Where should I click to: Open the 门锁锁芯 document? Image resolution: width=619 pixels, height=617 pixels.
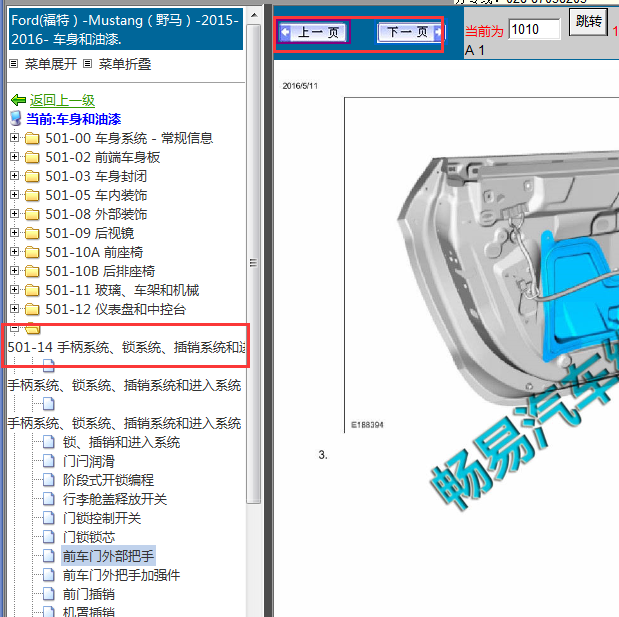[x=89, y=537]
